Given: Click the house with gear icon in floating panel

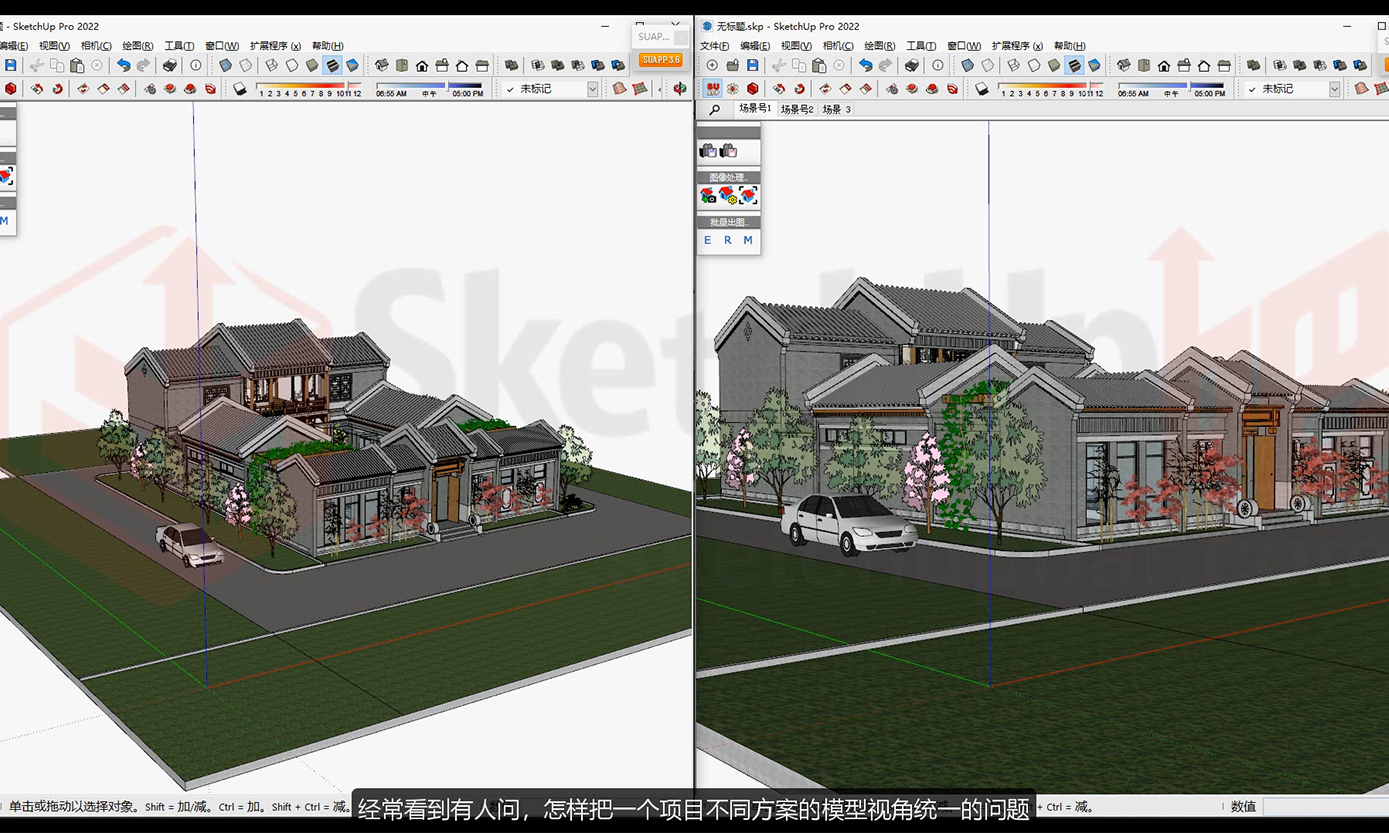Looking at the screenshot, I should click(728, 196).
